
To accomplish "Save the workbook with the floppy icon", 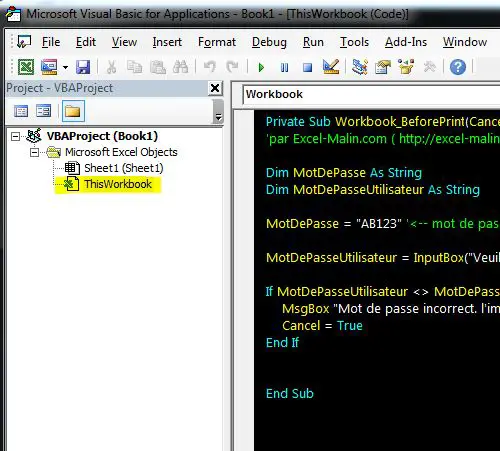I will [83, 67].
